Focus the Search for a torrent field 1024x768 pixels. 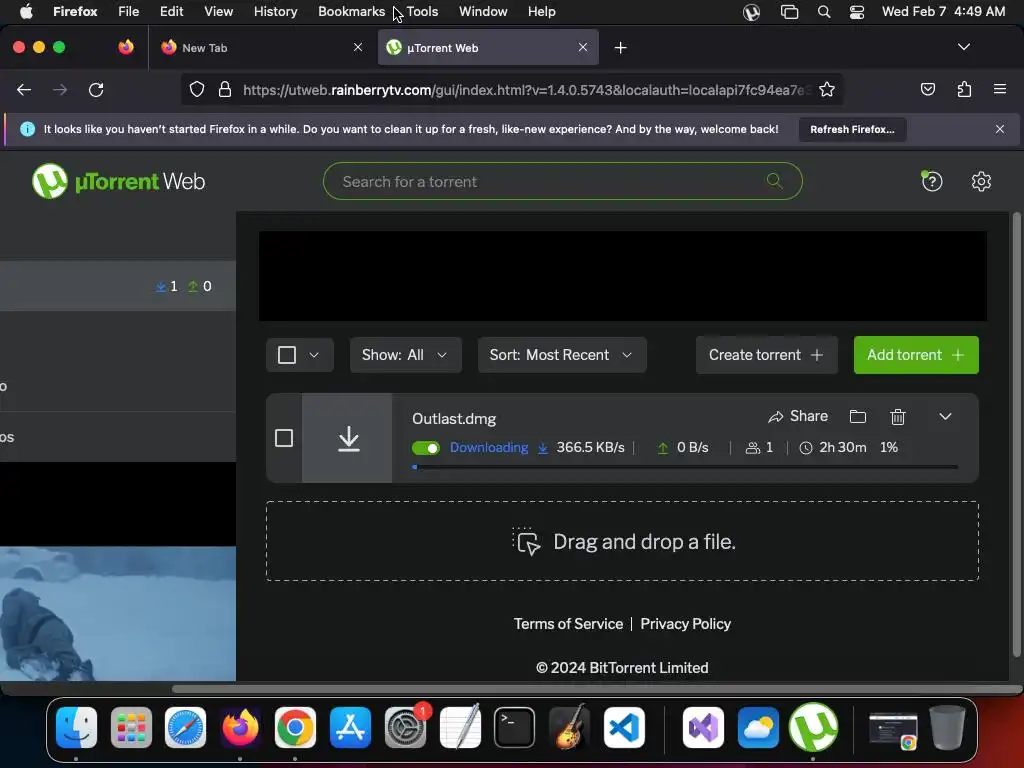click(562, 181)
